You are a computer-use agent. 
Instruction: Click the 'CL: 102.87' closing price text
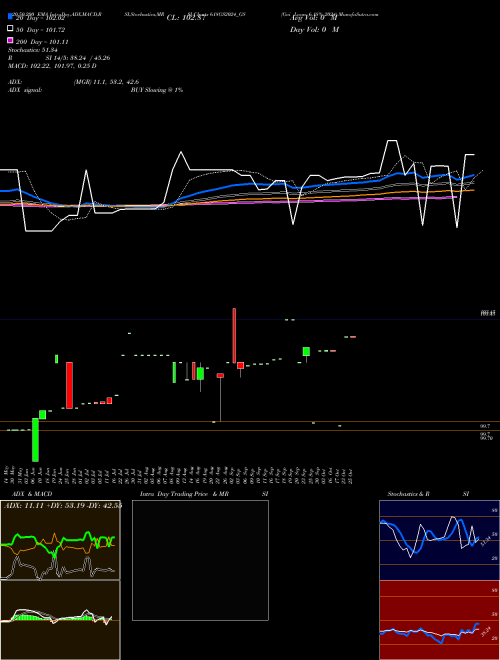[186, 18]
